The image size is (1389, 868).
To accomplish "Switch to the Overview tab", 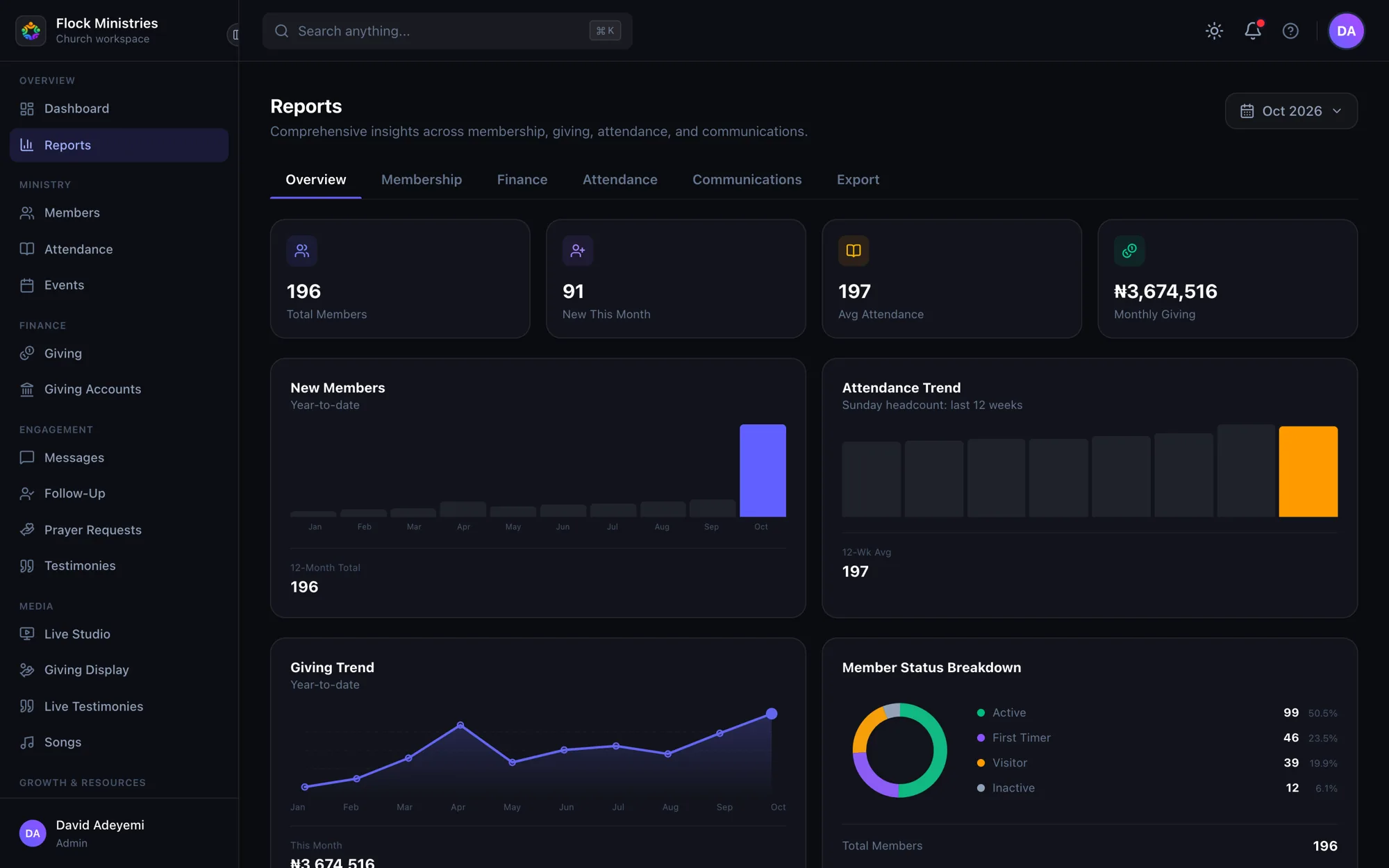I will pos(315,180).
